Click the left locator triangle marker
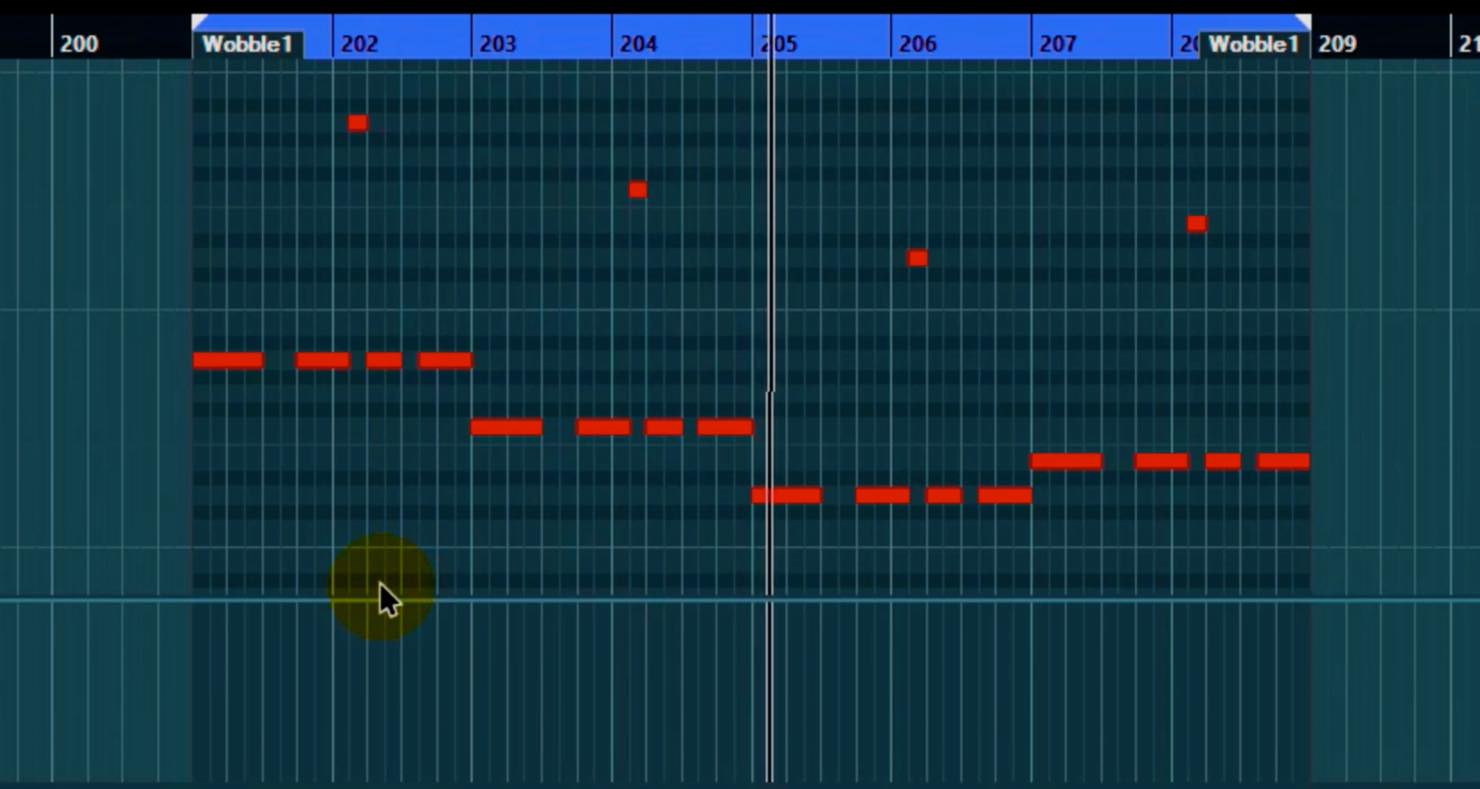The height and width of the screenshot is (789, 1480). click(x=198, y=21)
